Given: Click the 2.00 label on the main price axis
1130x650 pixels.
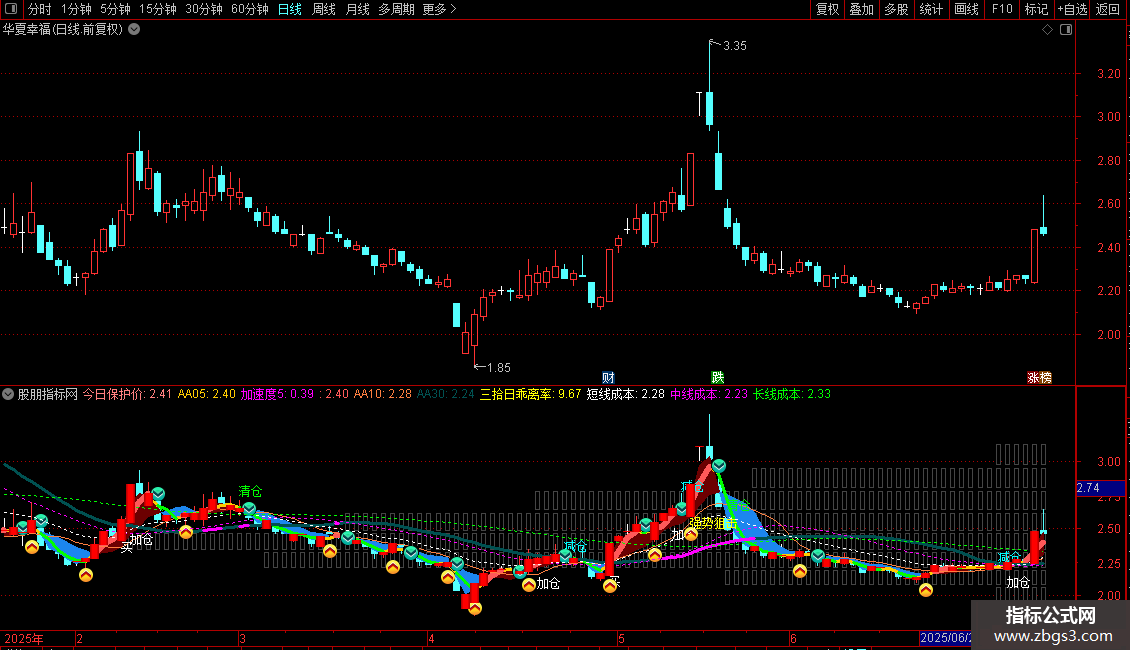Looking at the screenshot, I should click(1109, 334).
